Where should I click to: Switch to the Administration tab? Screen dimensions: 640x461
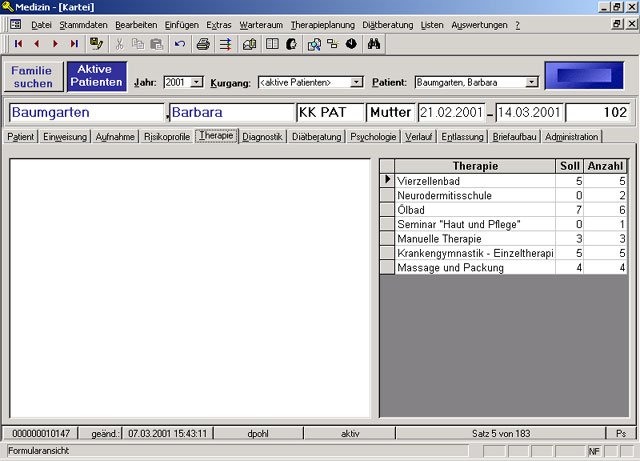coord(571,137)
